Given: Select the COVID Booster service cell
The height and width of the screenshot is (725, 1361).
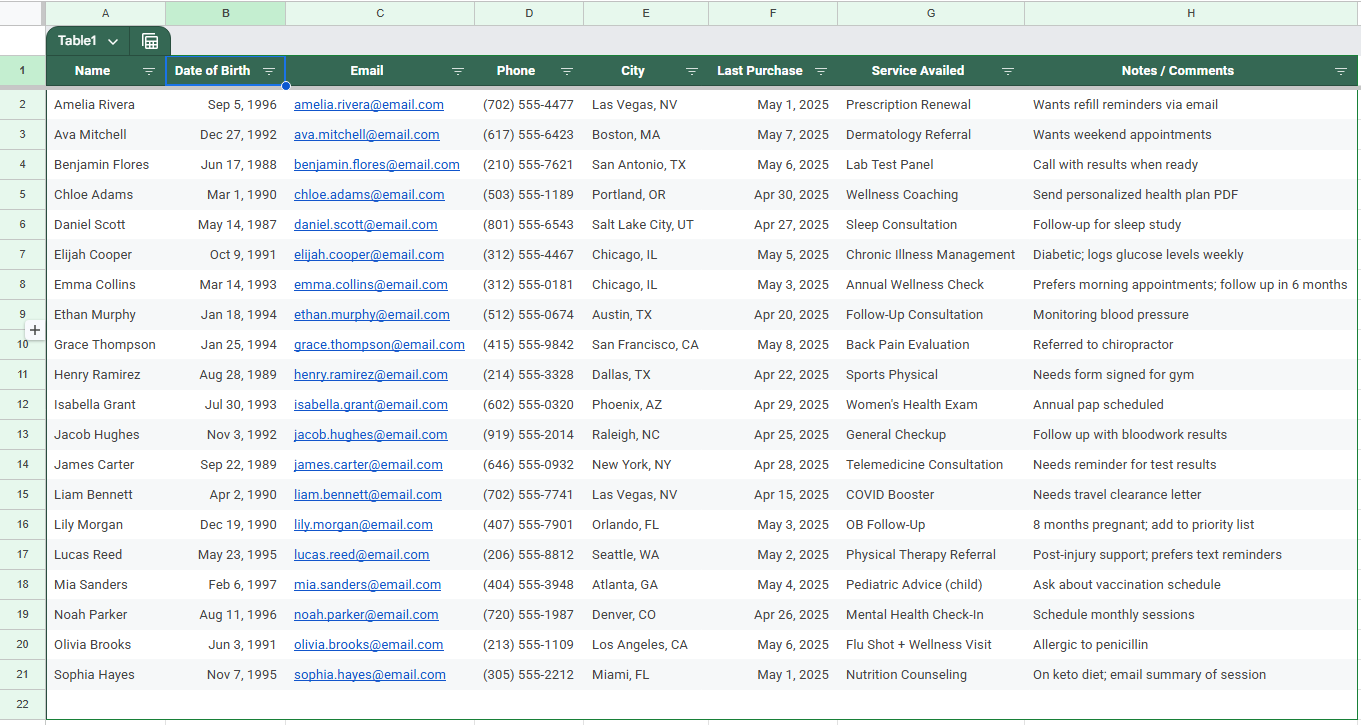Looking at the screenshot, I should point(931,495).
